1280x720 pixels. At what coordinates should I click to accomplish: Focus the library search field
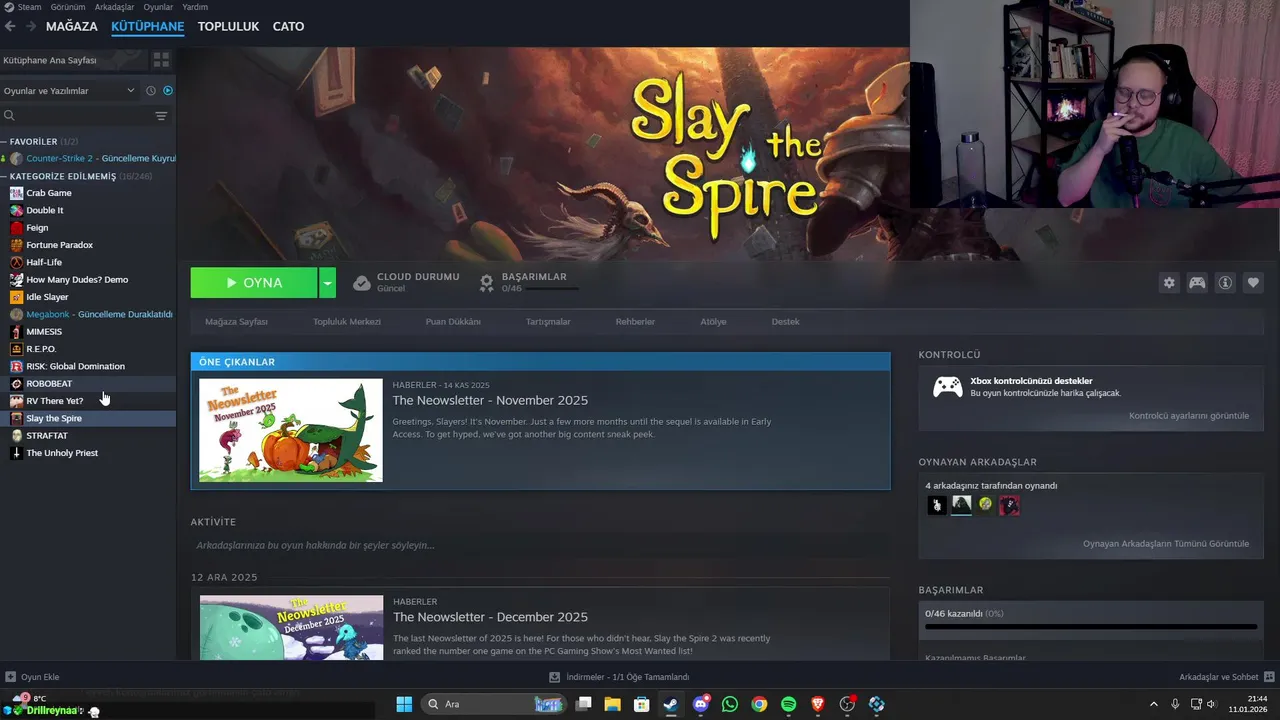pyautogui.click(x=78, y=116)
